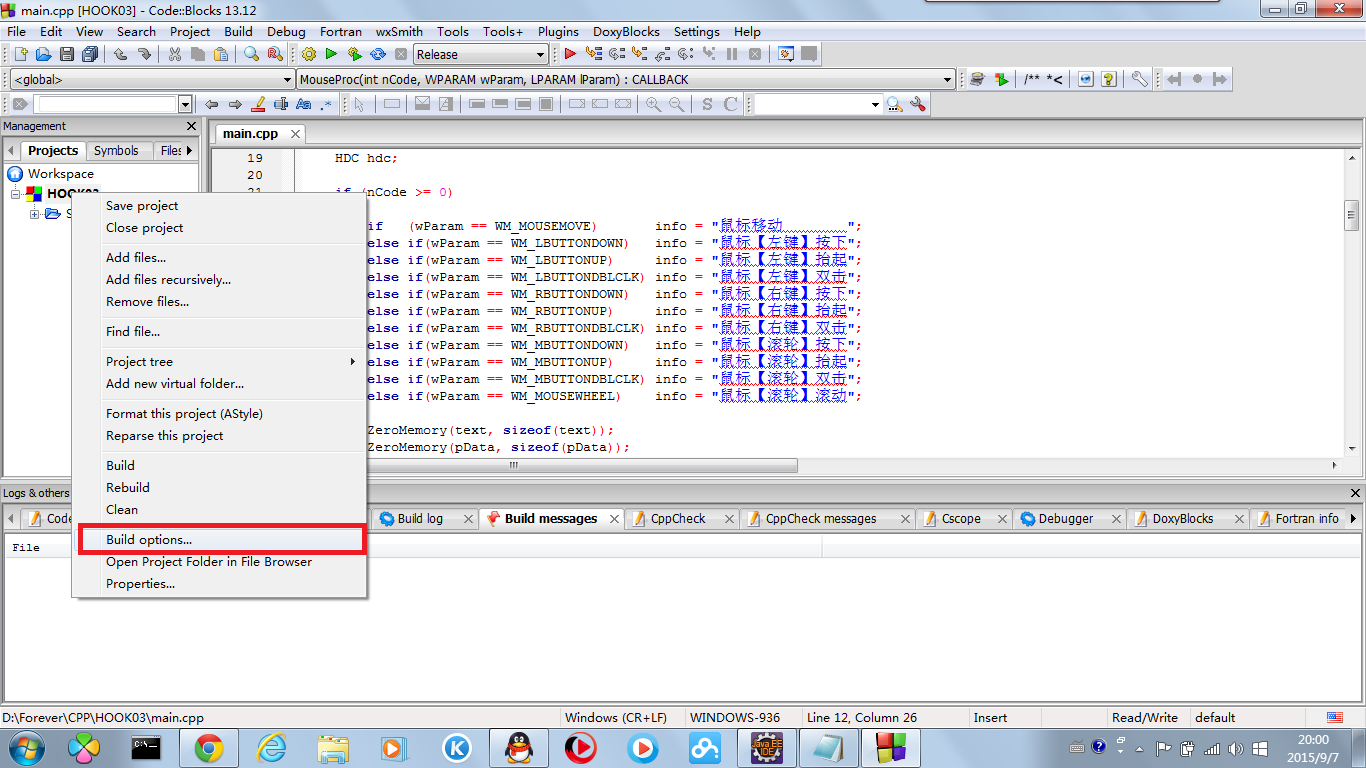Open the Release build target dropdown

click(x=541, y=54)
